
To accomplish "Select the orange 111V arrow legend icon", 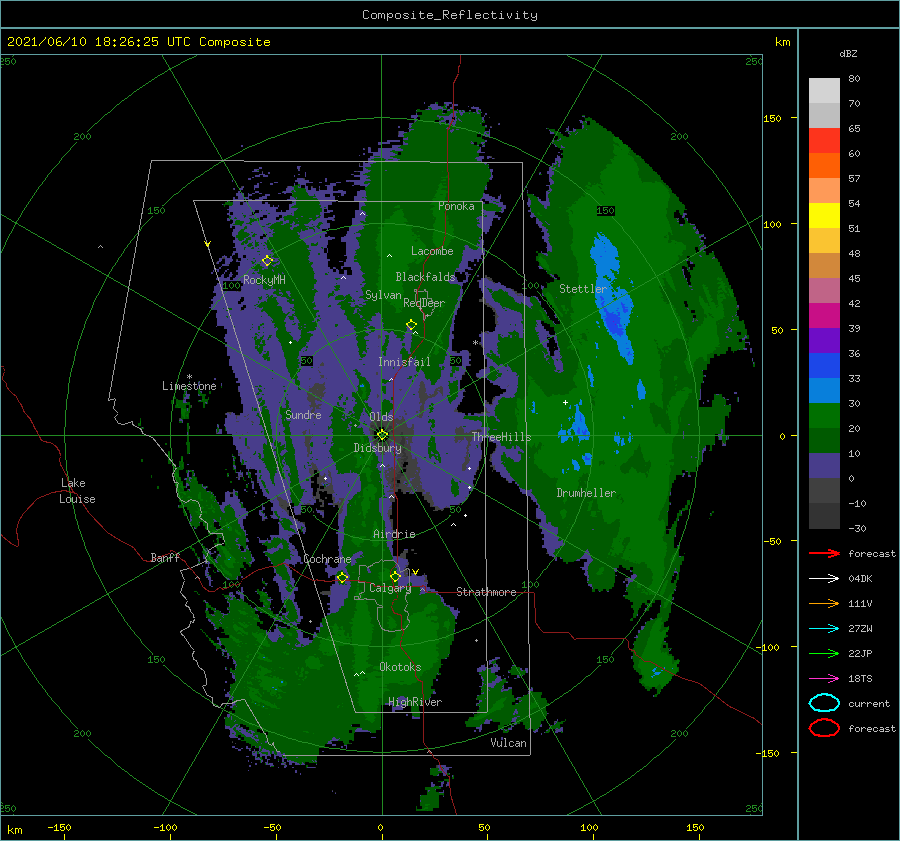I will (824, 603).
